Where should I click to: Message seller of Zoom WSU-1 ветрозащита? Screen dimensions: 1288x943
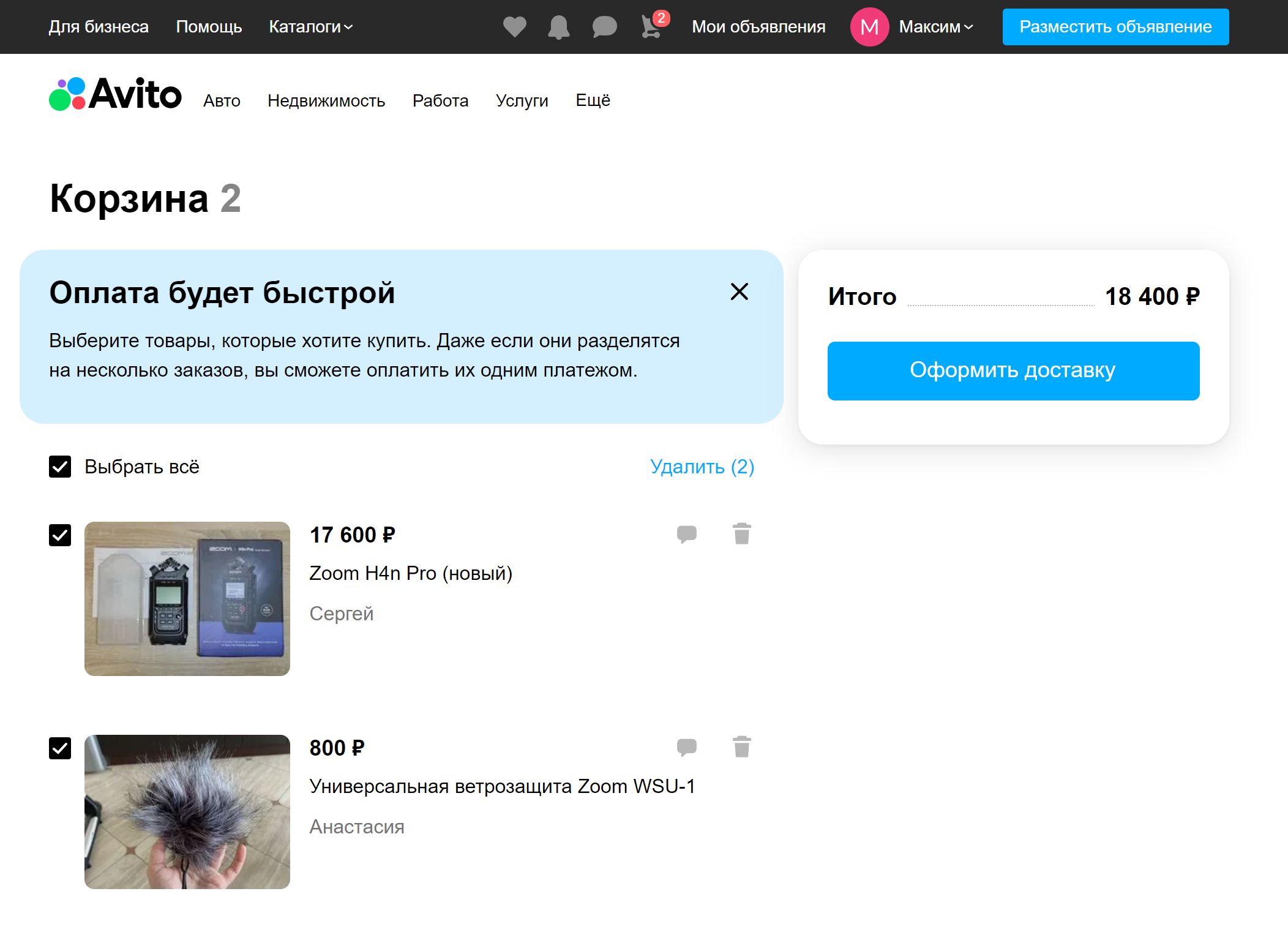(x=687, y=747)
